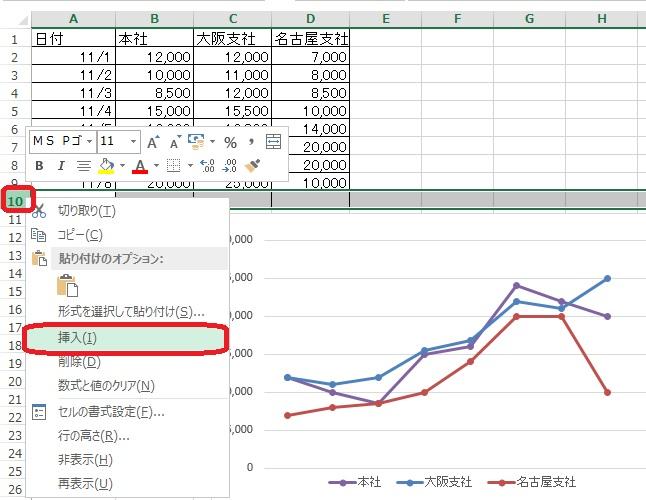Apply percent style button
Image resolution: width=646 pixels, height=500 pixels.
click(230, 142)
